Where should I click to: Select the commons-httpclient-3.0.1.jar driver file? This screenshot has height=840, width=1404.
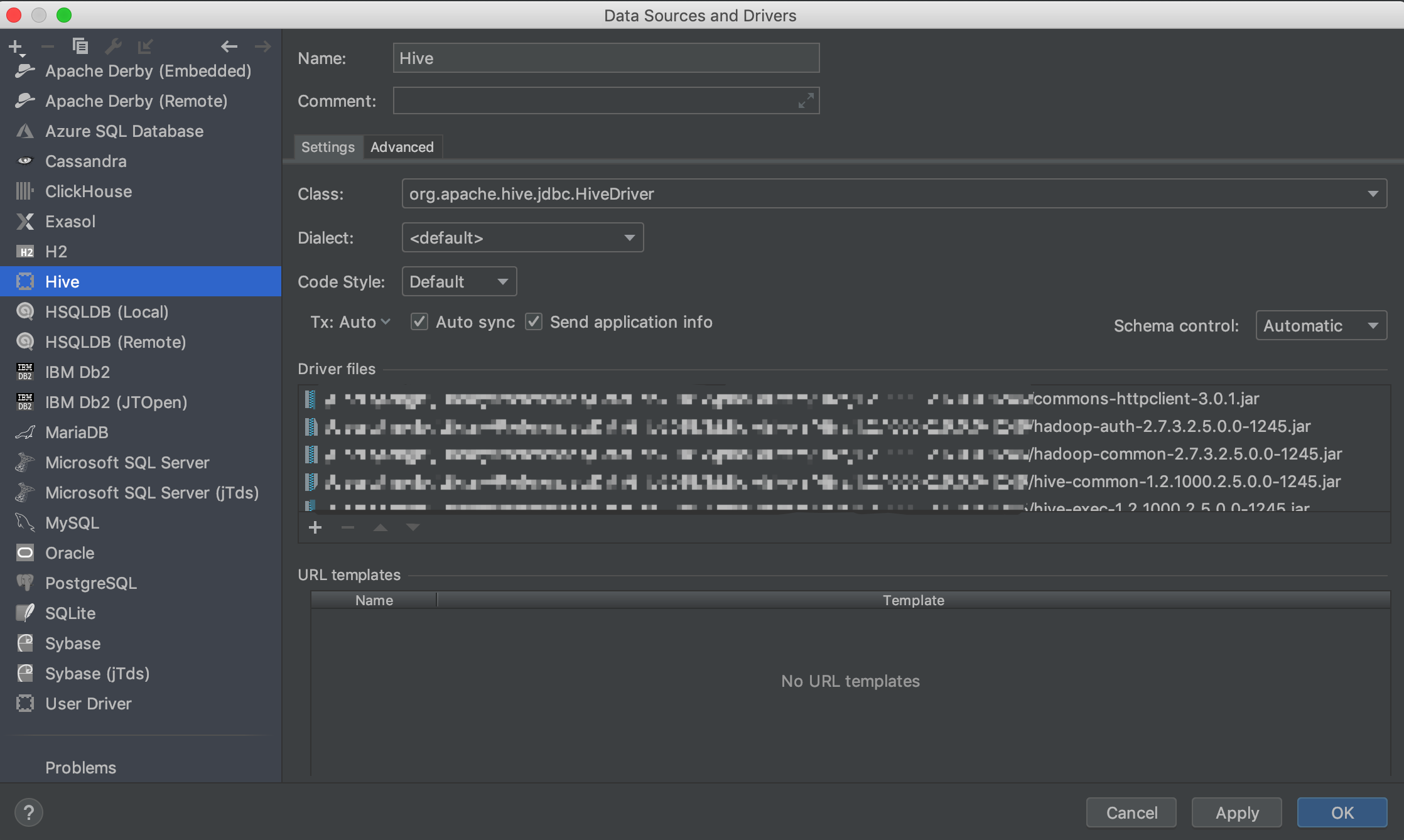tap(845, 399)
